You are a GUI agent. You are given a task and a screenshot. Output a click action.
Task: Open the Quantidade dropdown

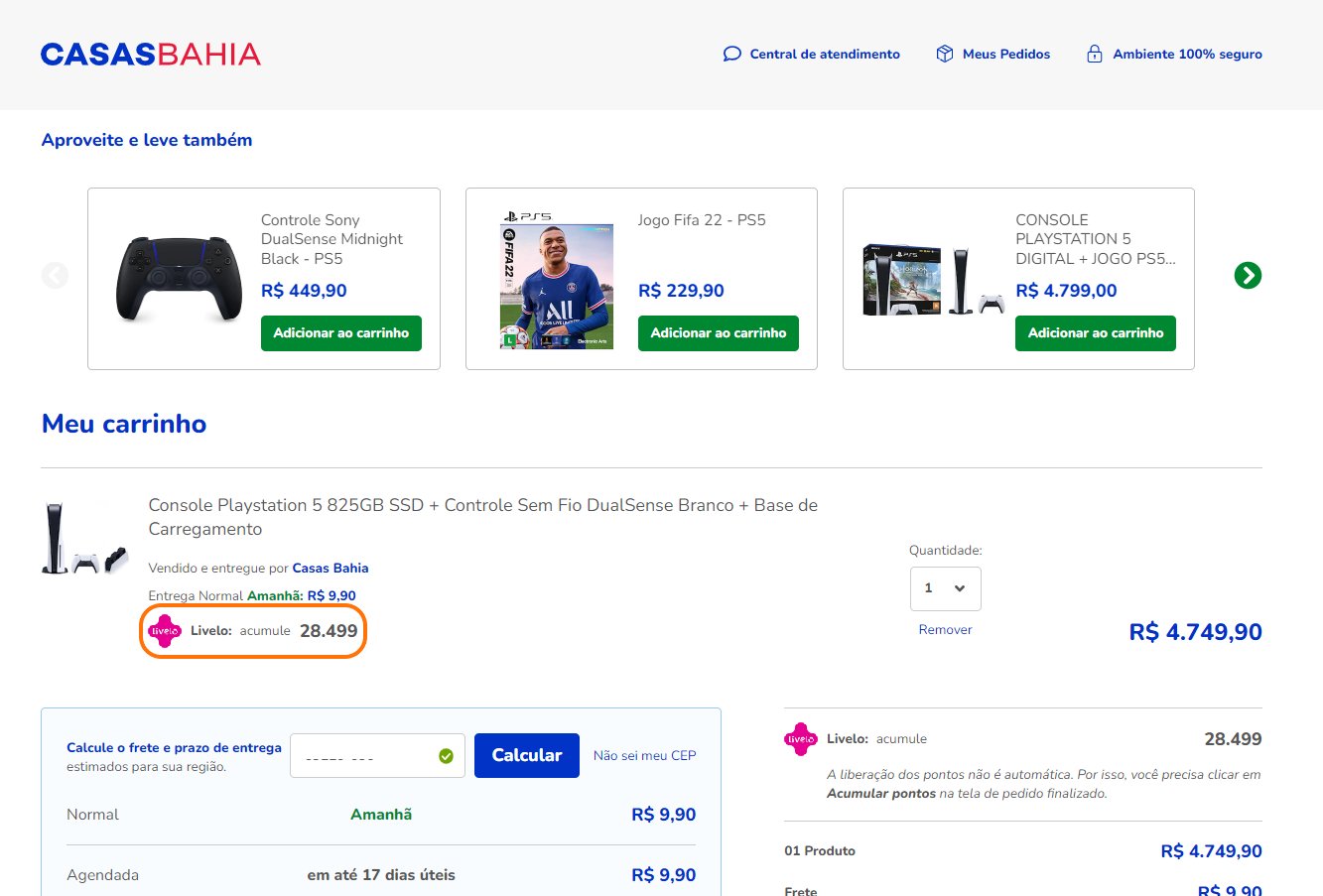(x=946, y=588)
